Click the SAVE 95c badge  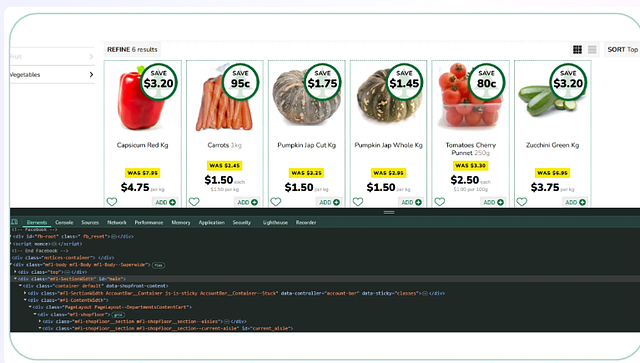240,82
